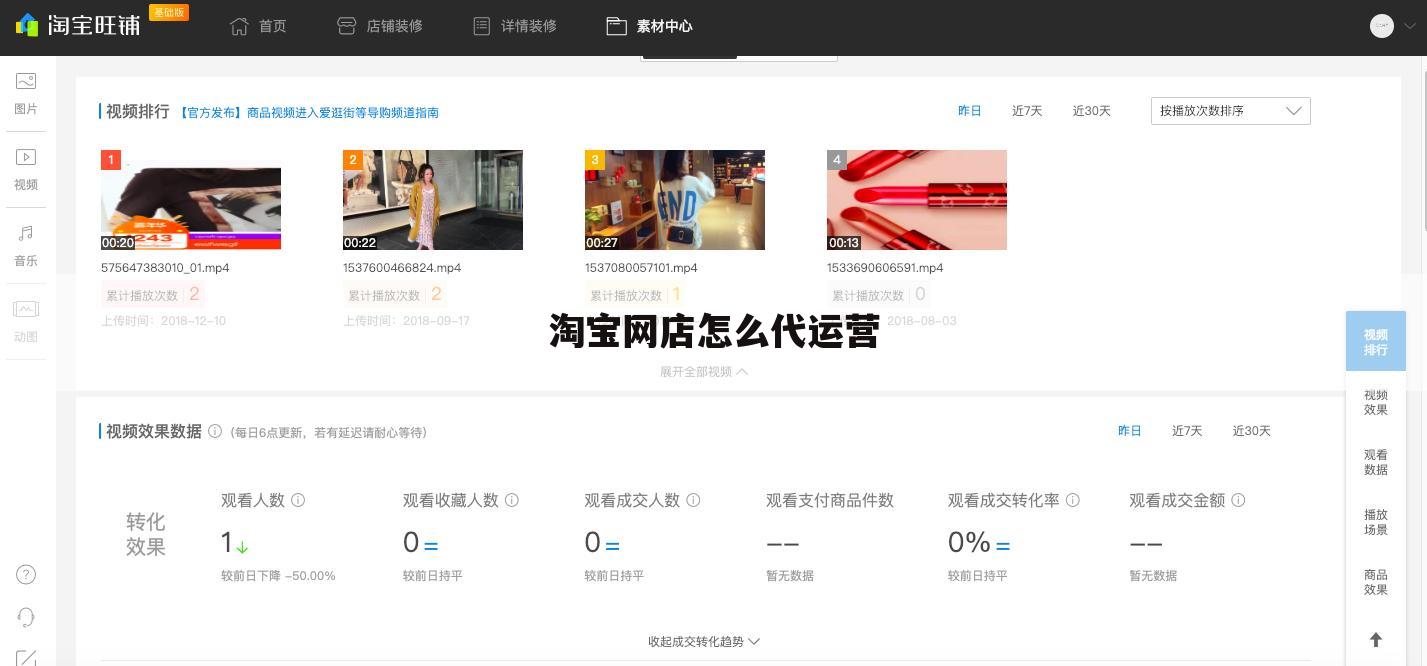This screenshot has height=666, width=1427.
Task: Select 近7天 in video ranking filter
Action: coord(1027,111)
